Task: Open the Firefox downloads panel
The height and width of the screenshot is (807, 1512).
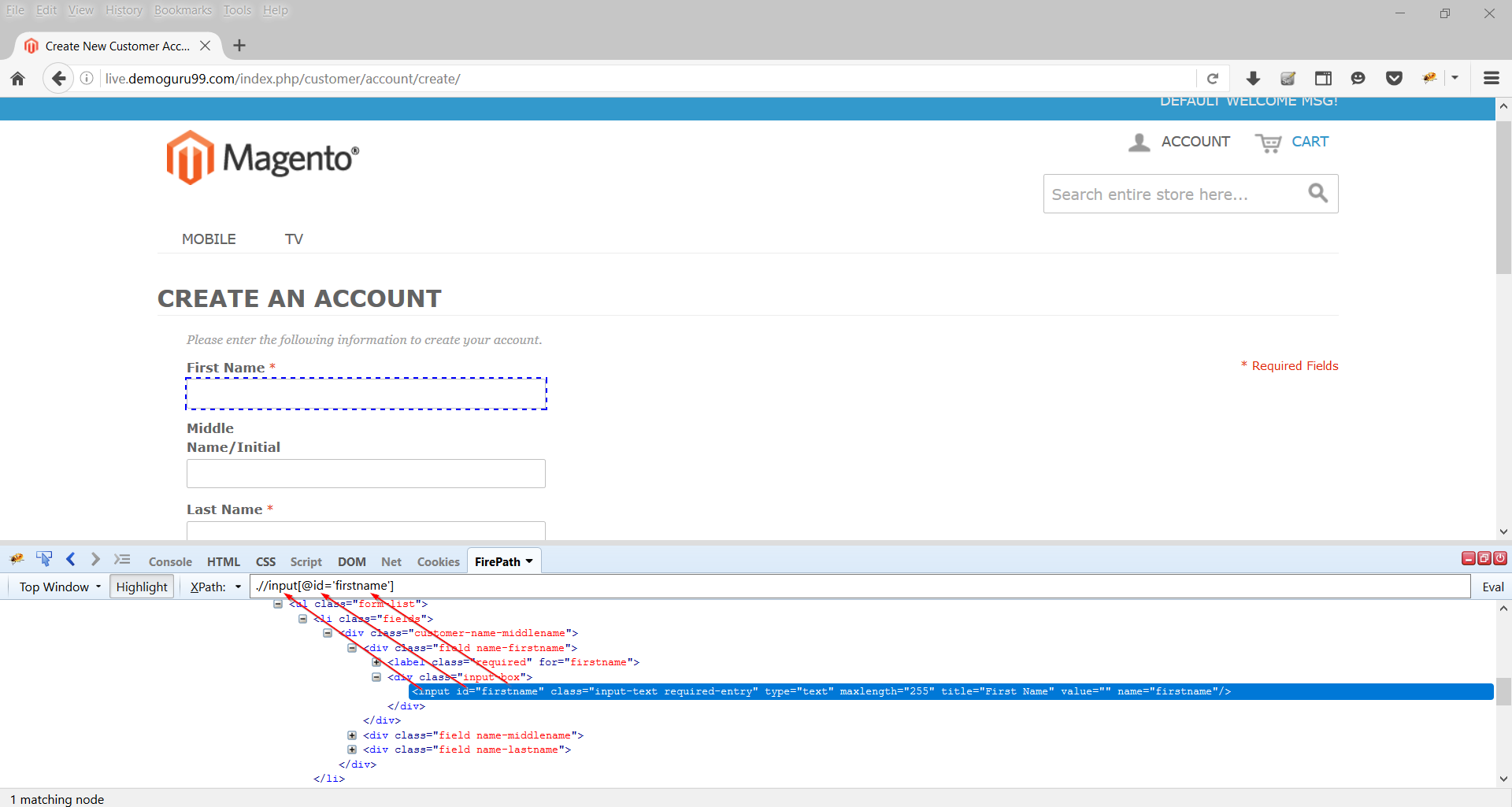Action: coord(1253,79)
